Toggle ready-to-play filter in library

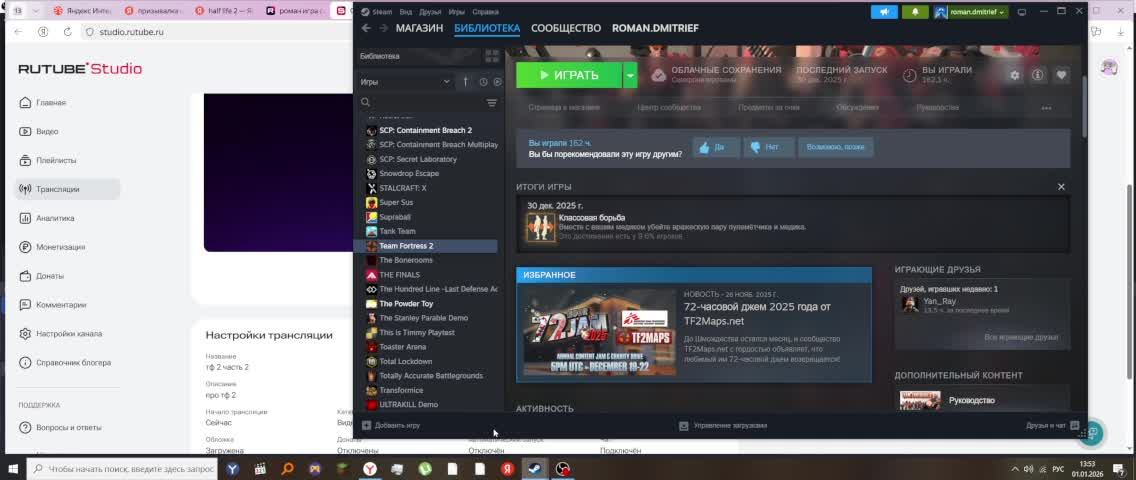pos(497,83)
